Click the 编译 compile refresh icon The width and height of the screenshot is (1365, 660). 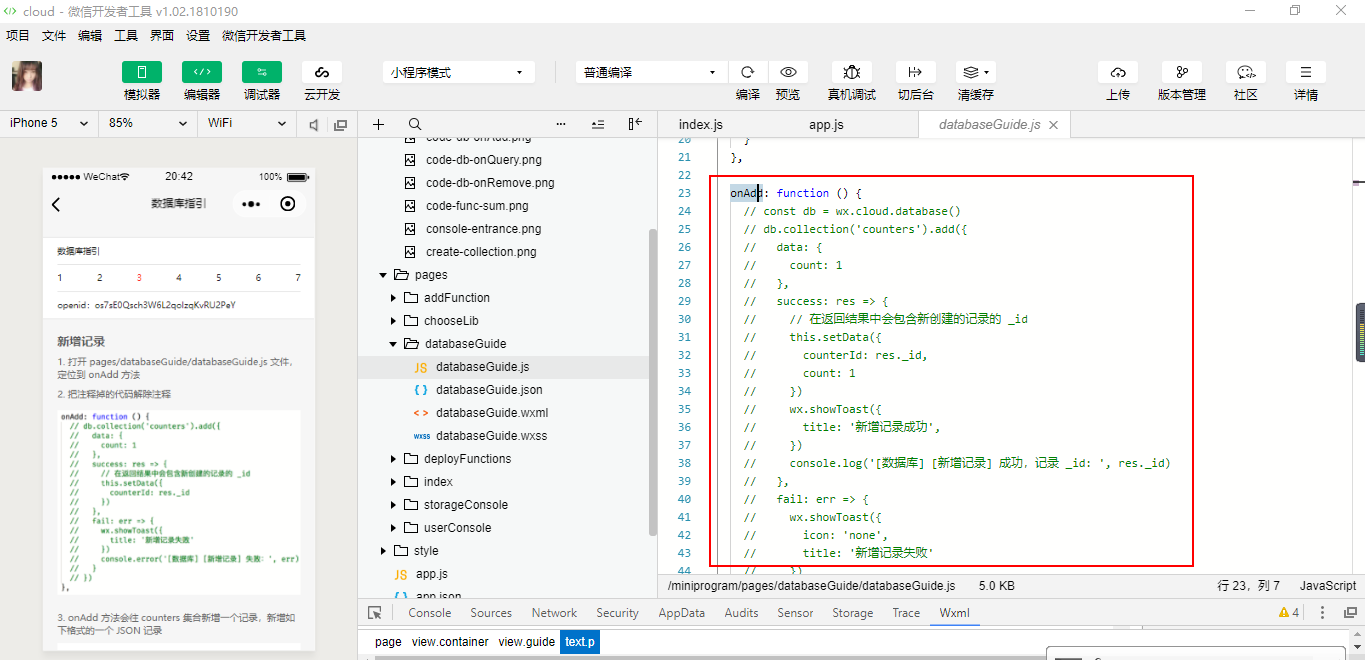click(748, 72)
